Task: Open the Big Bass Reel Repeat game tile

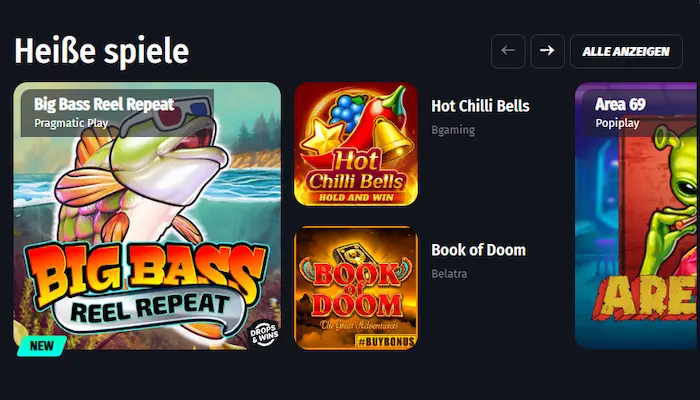Action: tap(147, 216)
